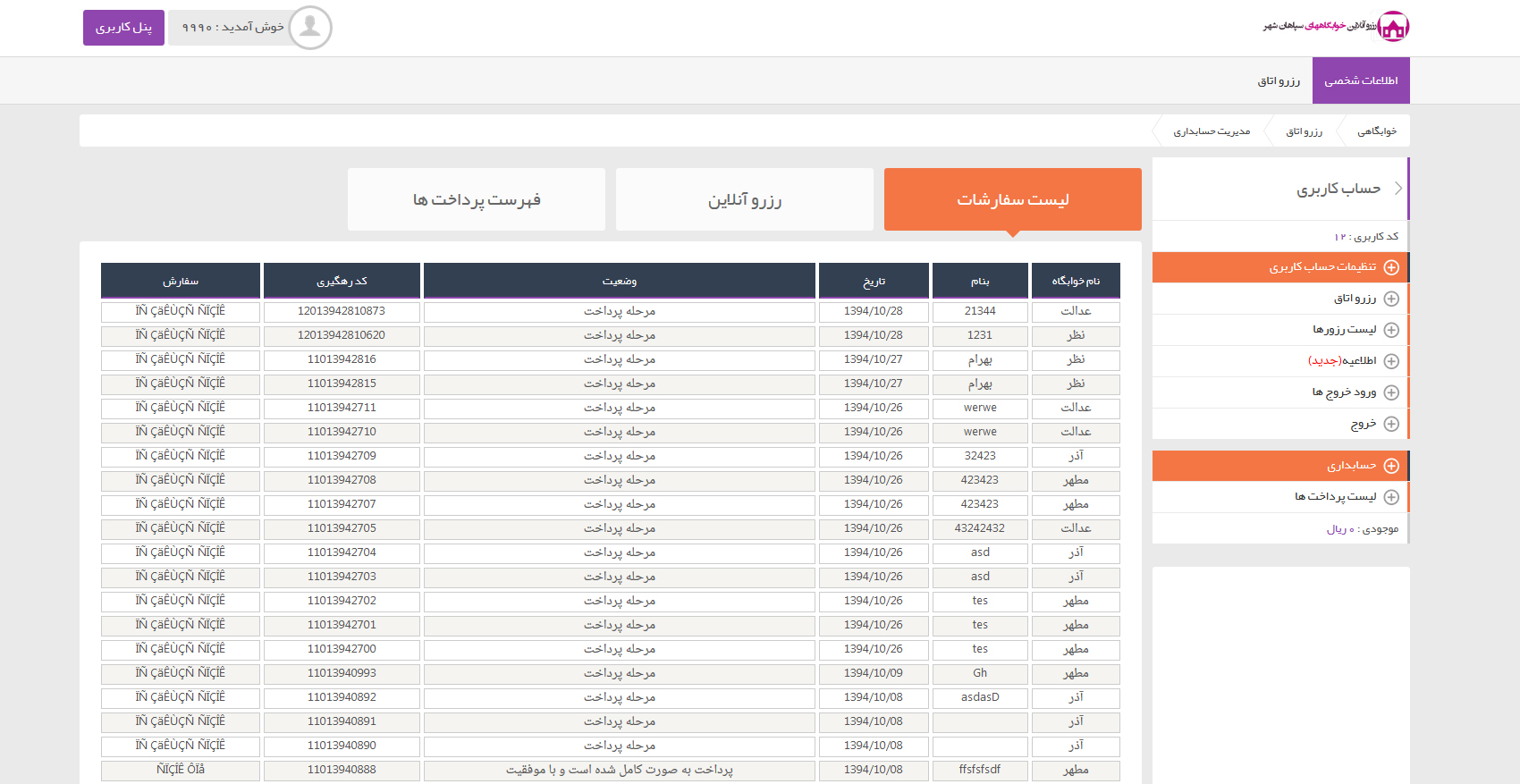
Task: Click the پنل کاربری button
Action: coord(123,28)
